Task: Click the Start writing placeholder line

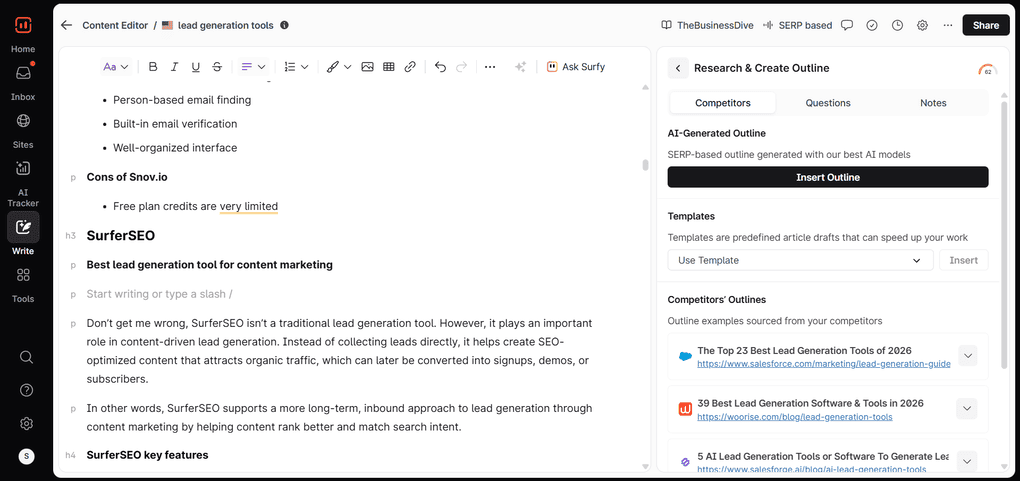Action: tap(159, 294)
